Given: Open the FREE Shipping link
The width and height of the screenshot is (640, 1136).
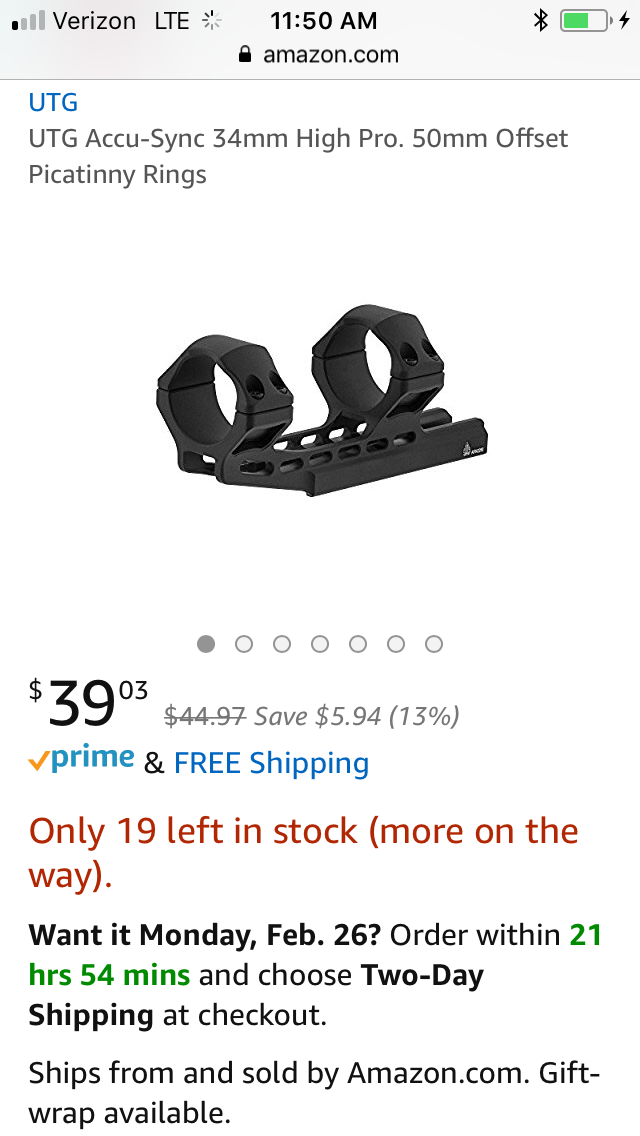Looking at the screenshot, I should pos(271,763).
